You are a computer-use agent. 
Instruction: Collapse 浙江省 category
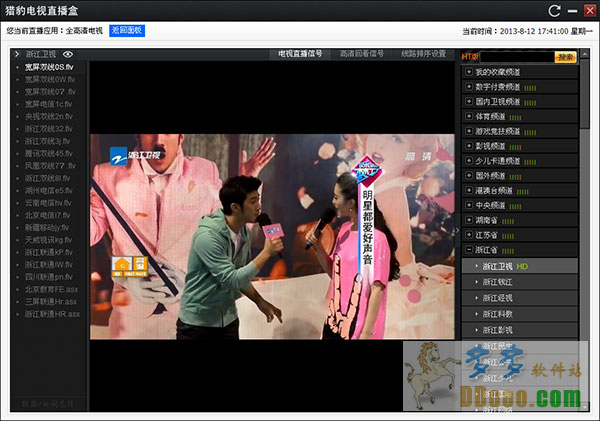pyautogui.click(x=520, y=250)
